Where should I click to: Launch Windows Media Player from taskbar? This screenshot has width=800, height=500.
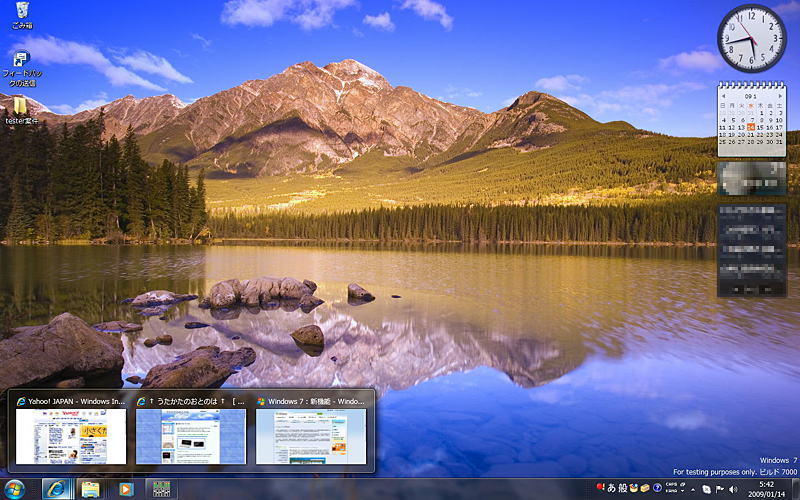click(125, 488)
